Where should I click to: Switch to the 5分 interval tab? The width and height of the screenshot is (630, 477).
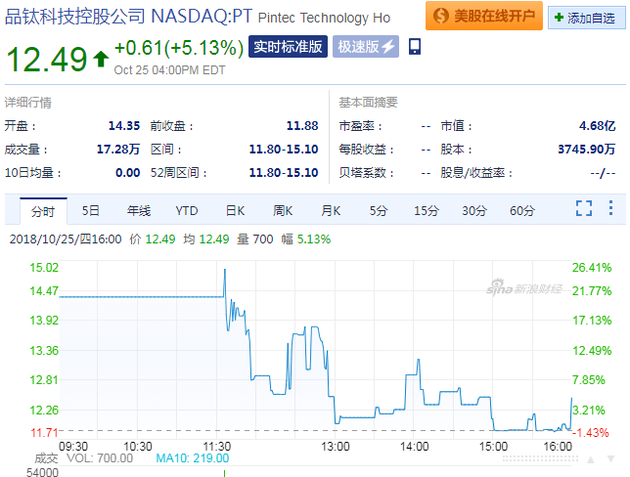point(378,211)
